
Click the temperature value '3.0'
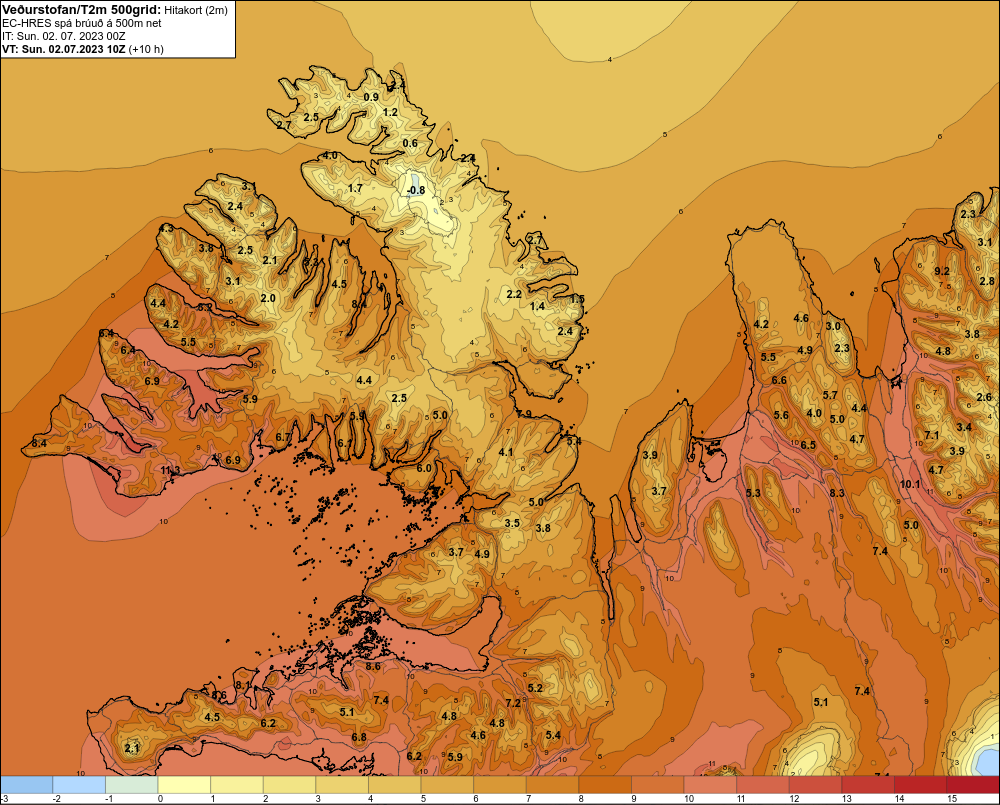pyautogui.click(x=833, y=326)
